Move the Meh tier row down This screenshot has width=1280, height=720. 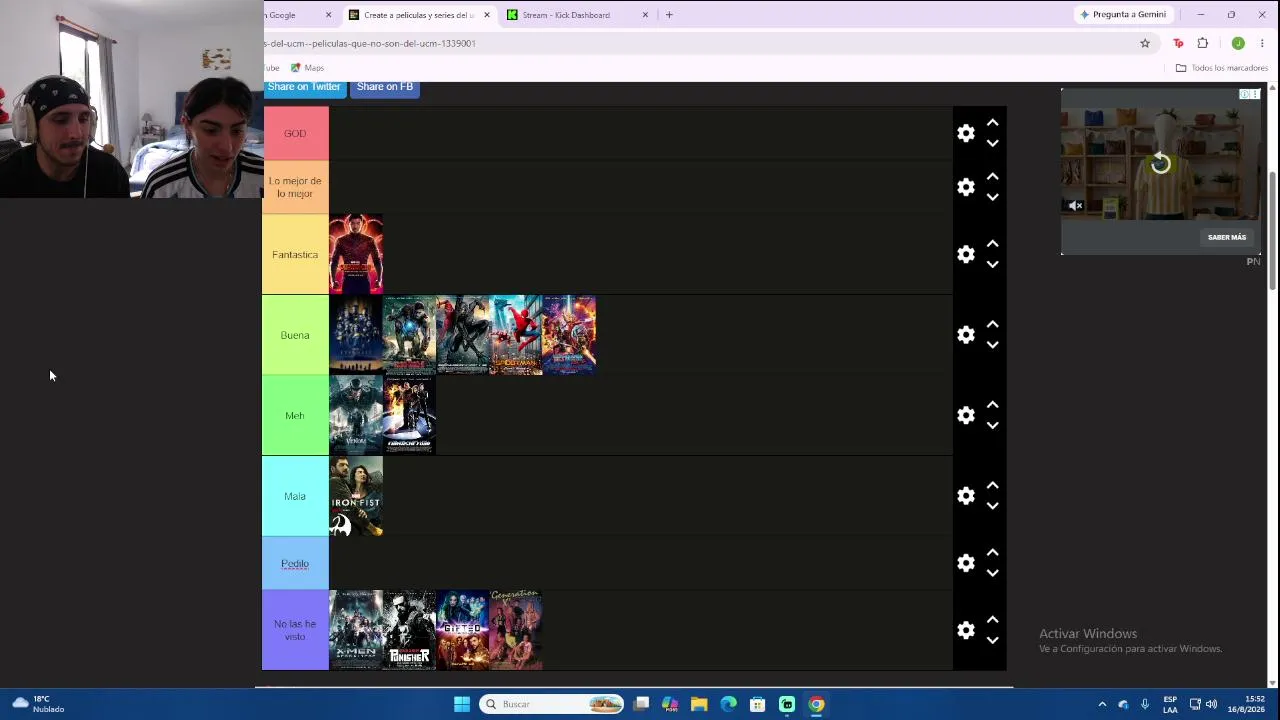click(x=993, y=426)
